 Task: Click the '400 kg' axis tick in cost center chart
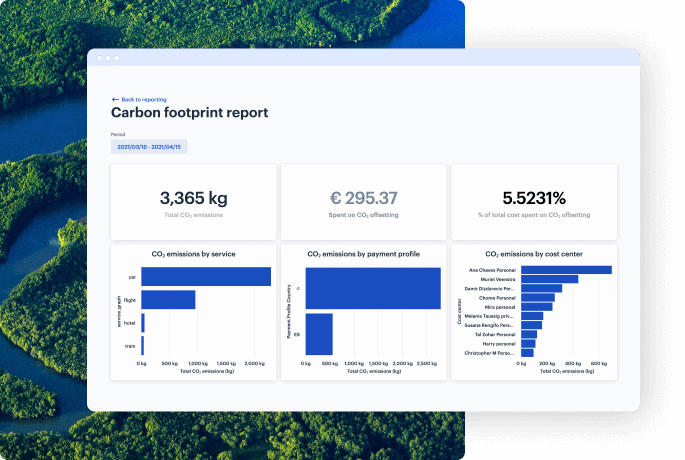click(573, 363)
